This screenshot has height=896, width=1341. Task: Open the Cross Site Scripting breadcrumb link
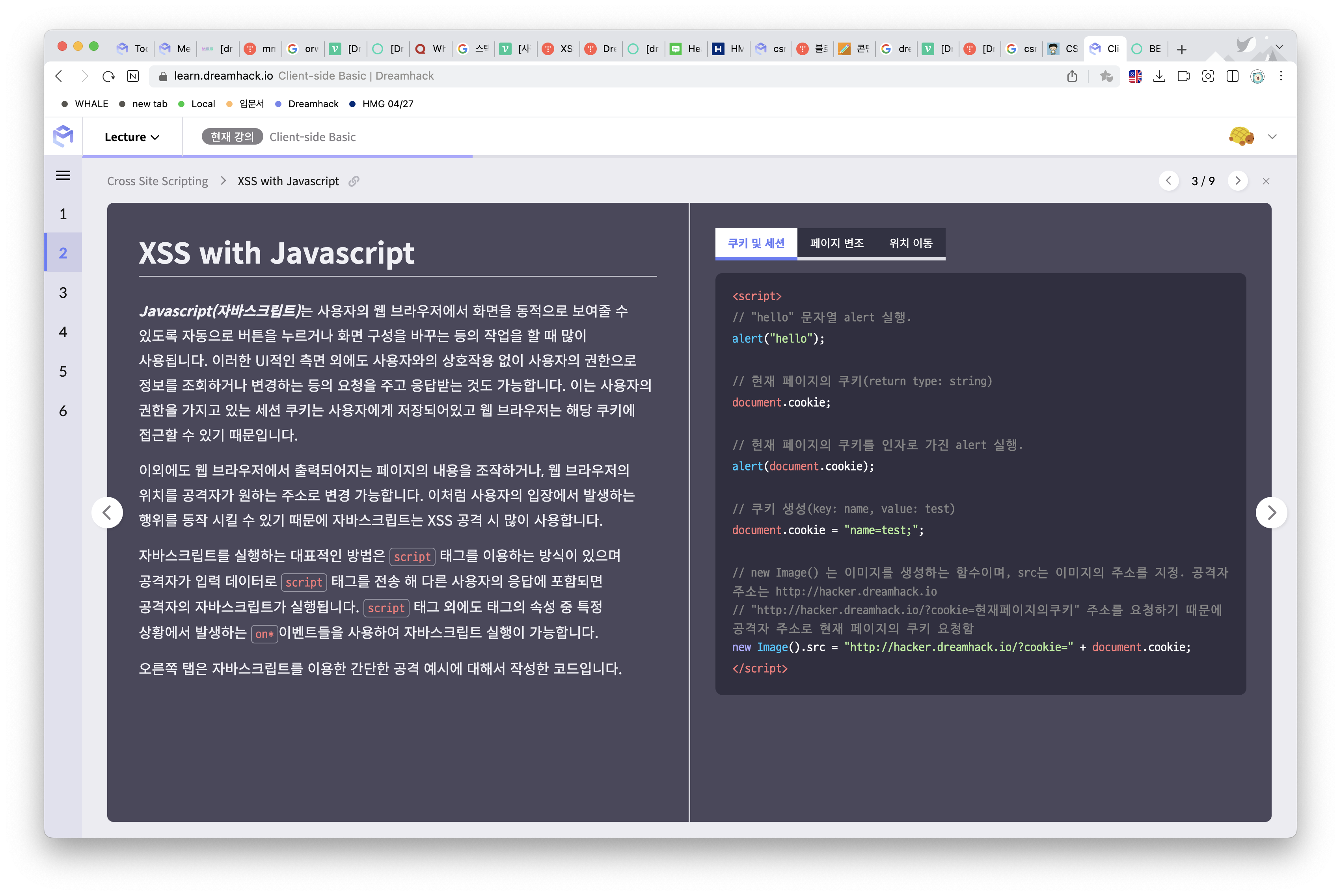pos(158,181)
